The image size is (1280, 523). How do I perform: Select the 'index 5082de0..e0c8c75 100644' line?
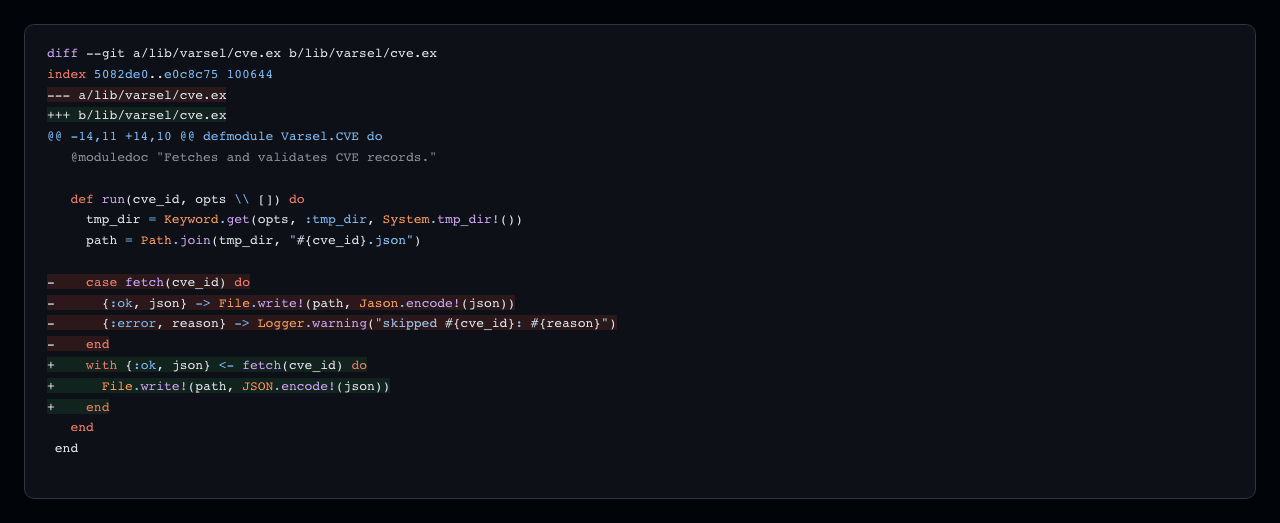point(160,74)
